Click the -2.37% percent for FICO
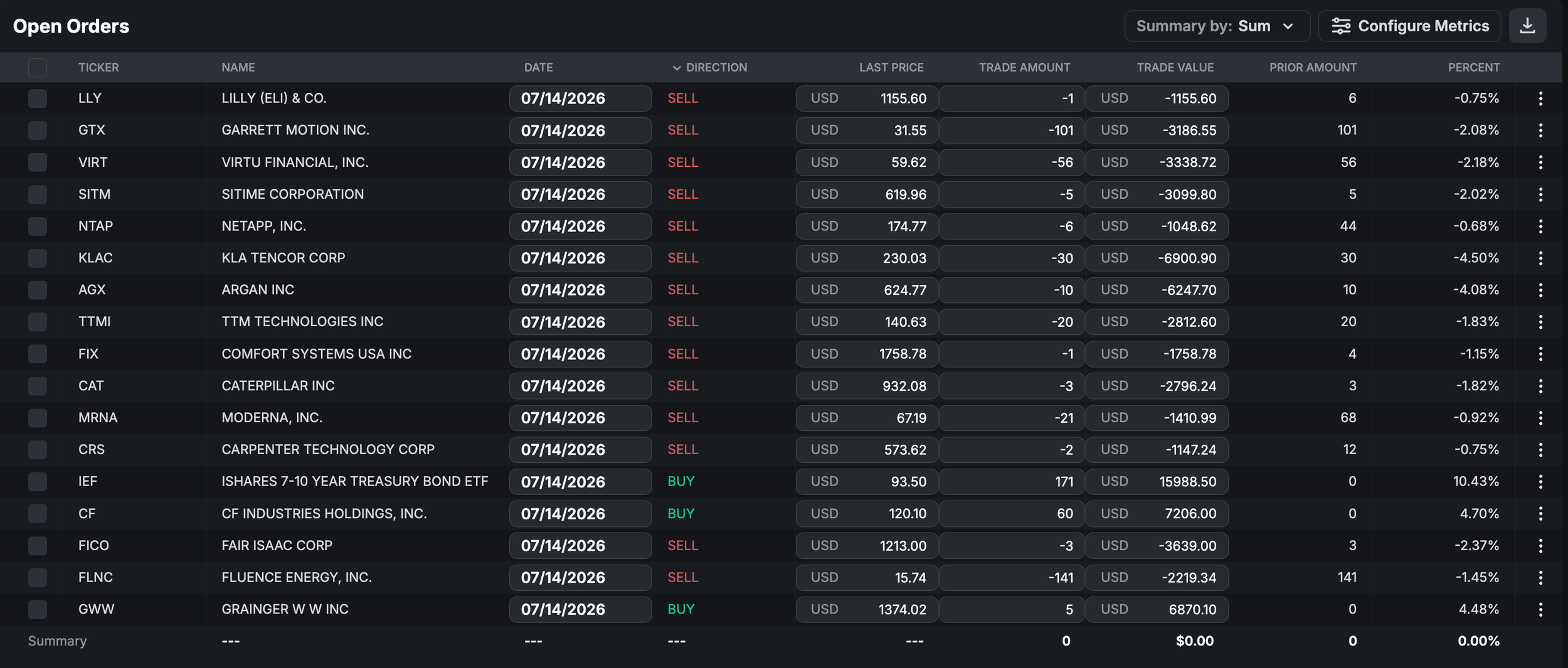1568x668 pixels. 1476,546
